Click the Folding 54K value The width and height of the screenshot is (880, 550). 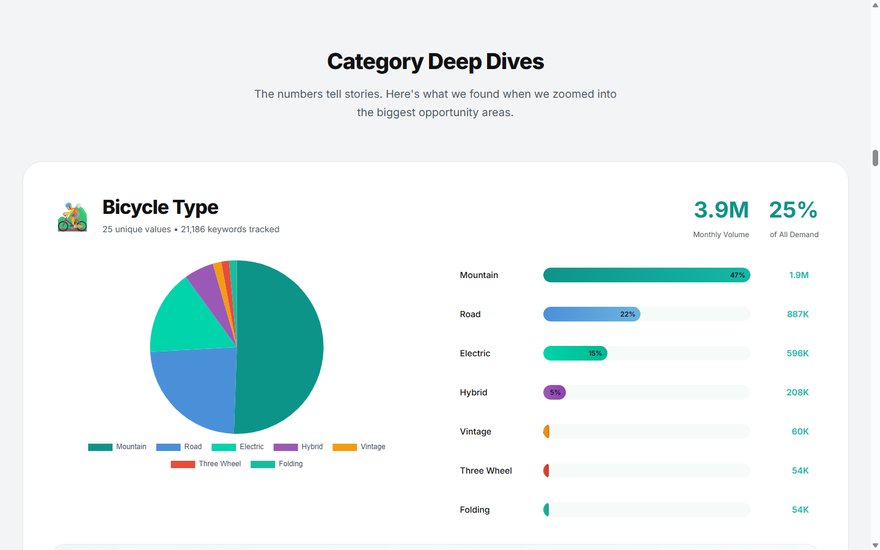pos(800,510)
